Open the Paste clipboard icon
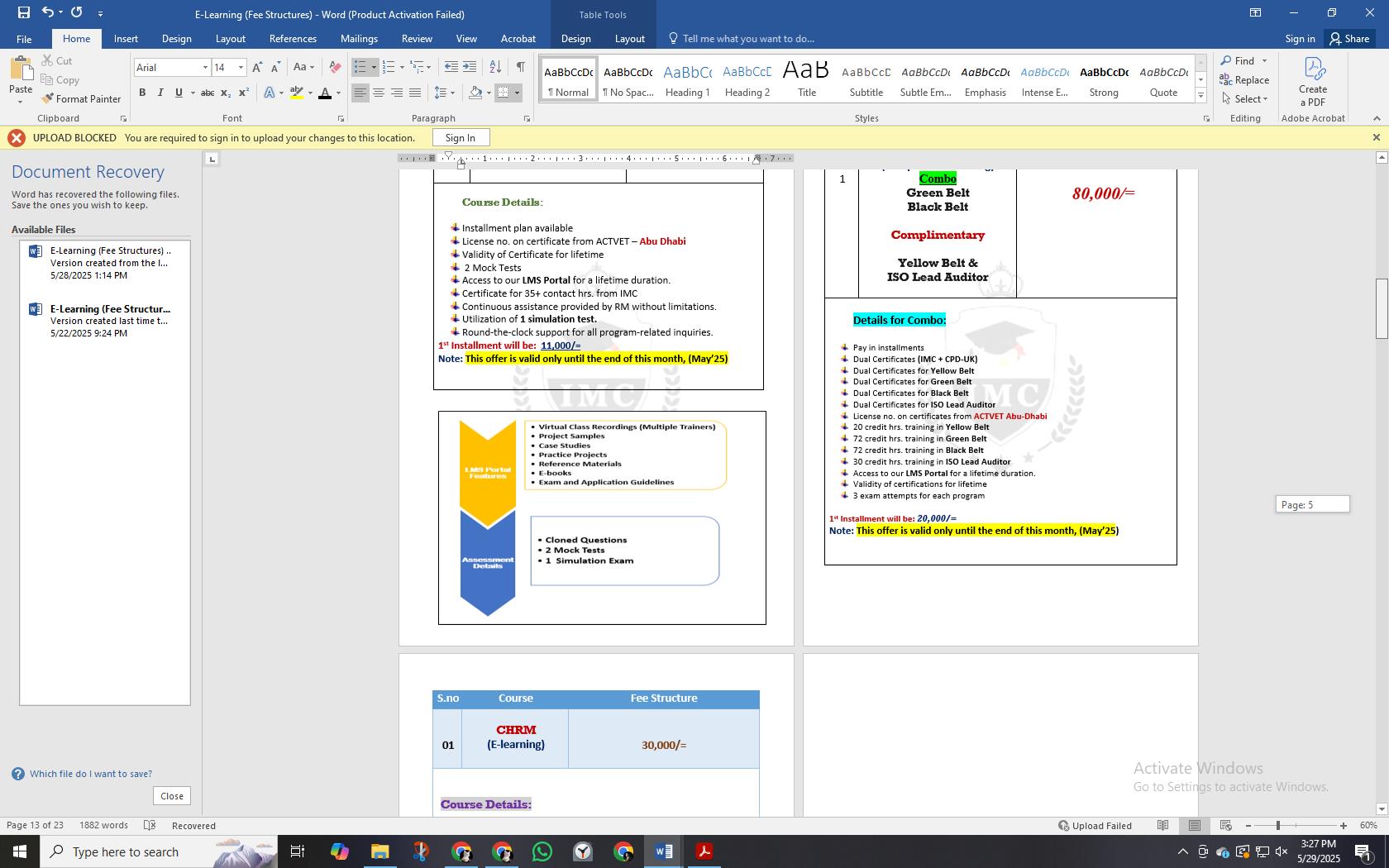 [x=21, y=69]
